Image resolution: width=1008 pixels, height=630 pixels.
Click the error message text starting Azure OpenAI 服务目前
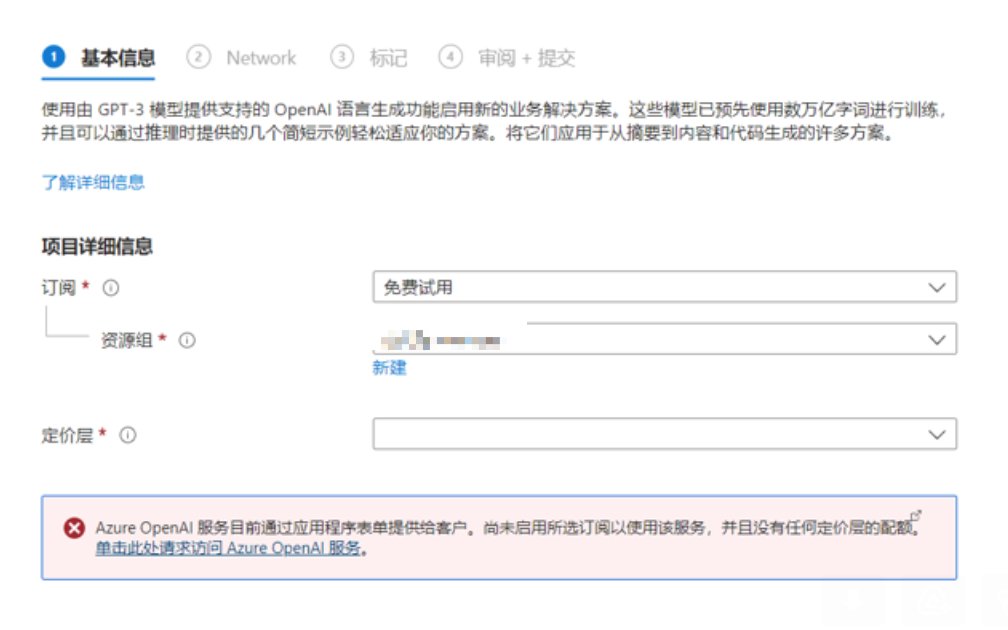tap(507, 528)
